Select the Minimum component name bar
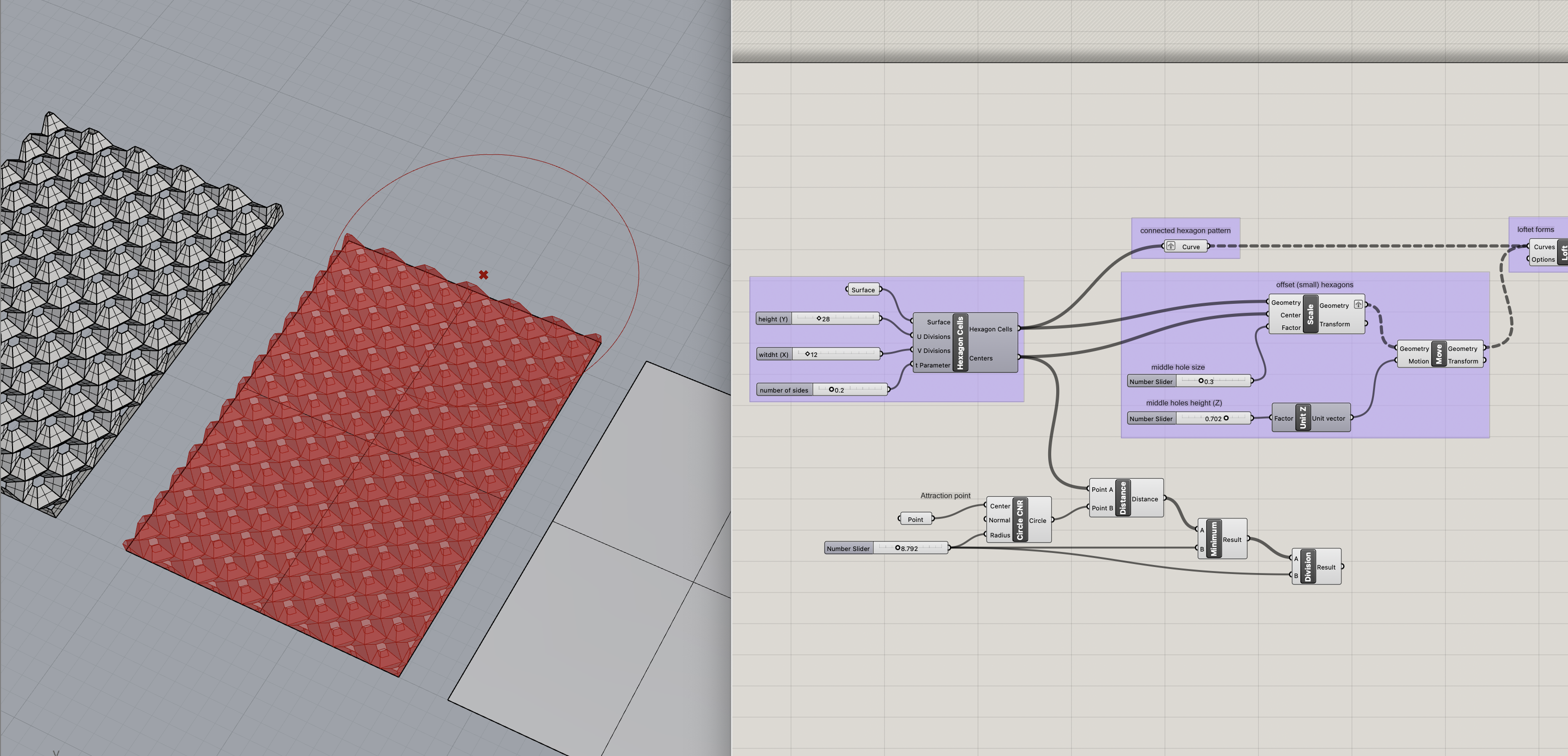This screenshot has width=1568, height=756. click(1214, 539)
